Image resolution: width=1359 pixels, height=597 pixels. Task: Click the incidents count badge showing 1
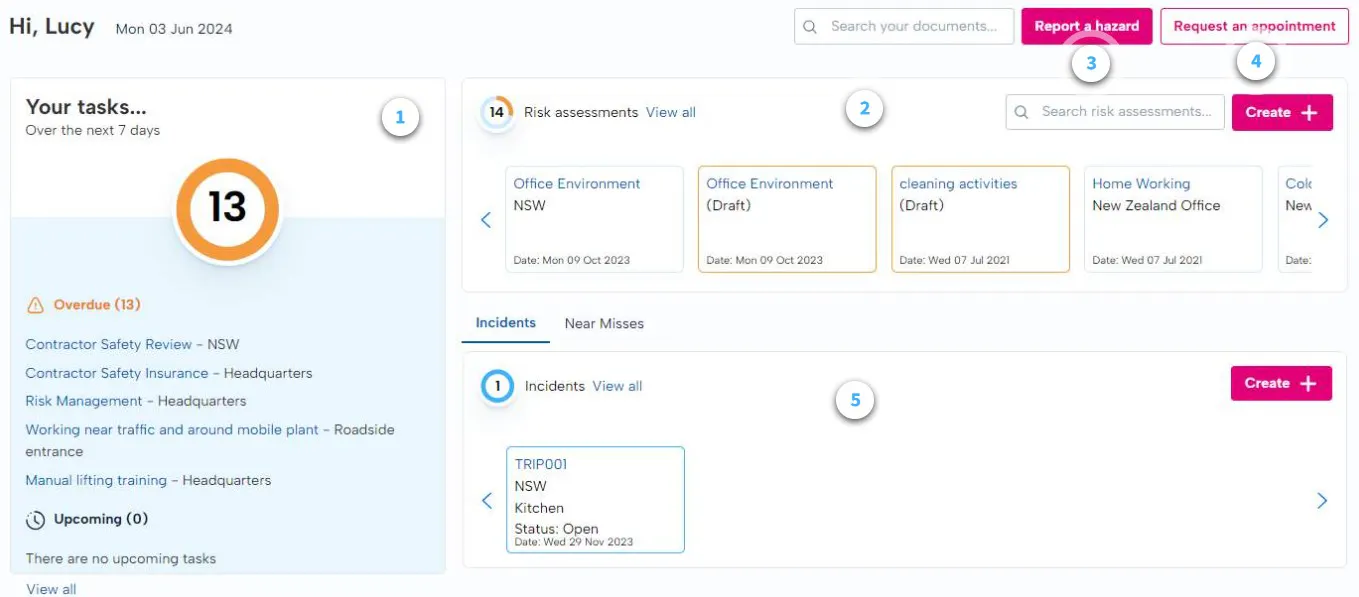(x=497, y=386)
